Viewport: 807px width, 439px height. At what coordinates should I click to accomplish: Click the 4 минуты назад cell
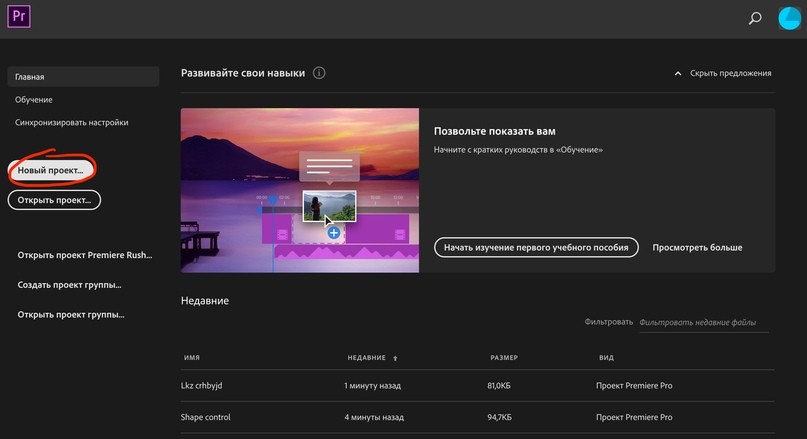pyautogui.click(x=374, y=417)
